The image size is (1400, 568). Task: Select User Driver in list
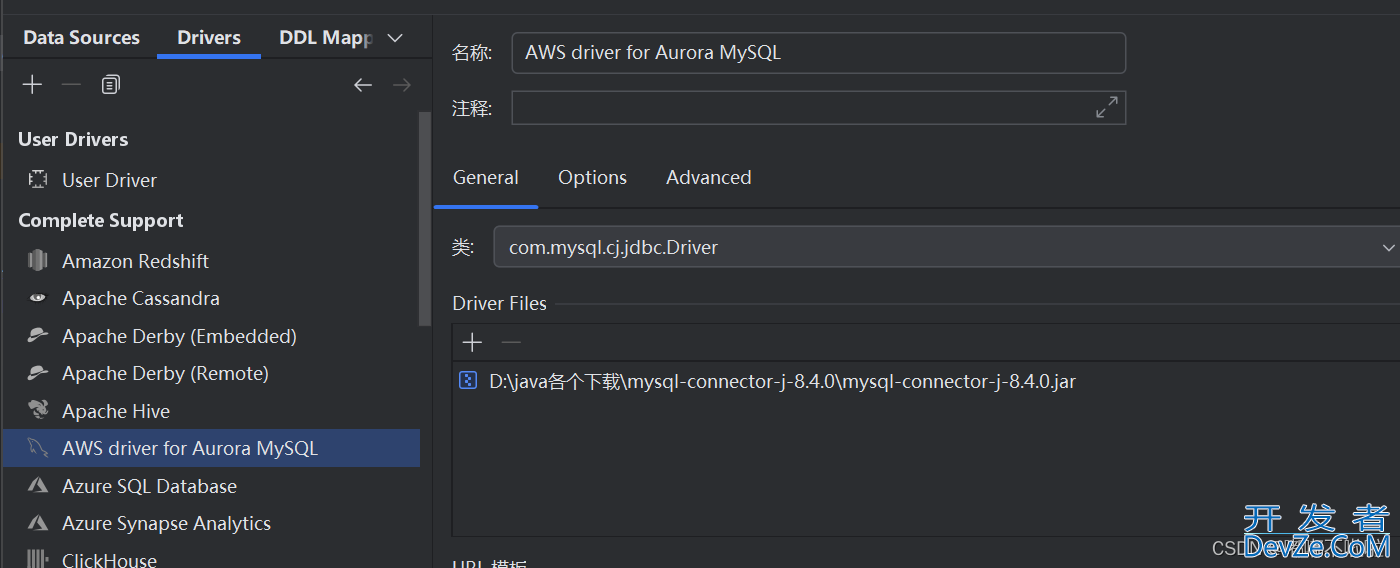coord(210,180)
